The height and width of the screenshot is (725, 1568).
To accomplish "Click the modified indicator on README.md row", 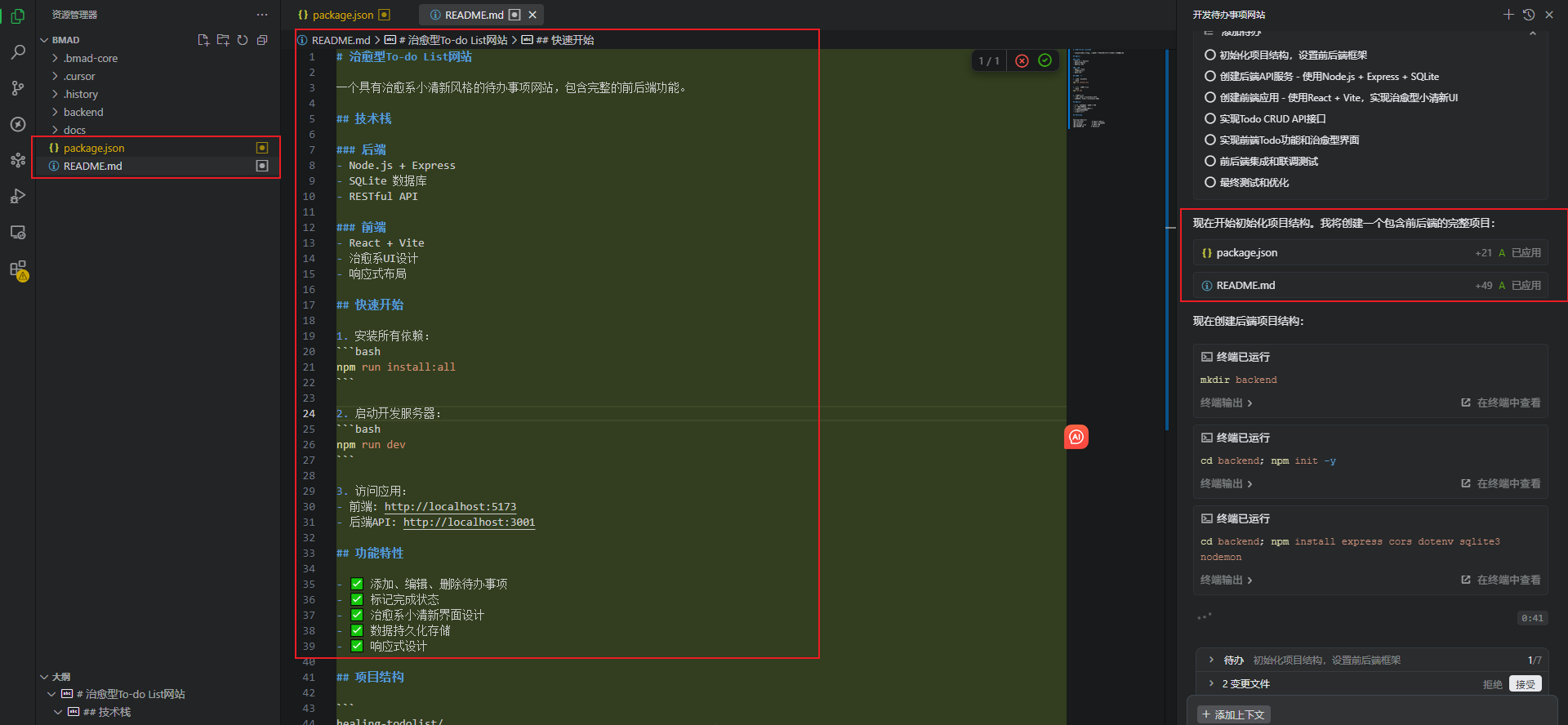I will pyautogui.click(x=262, y=166).
